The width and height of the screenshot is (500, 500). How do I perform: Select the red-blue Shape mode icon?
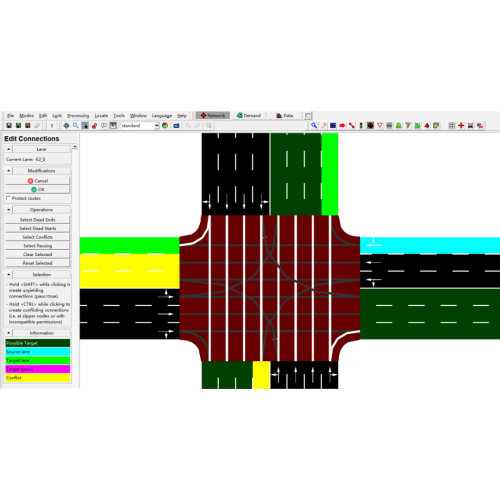(x=426, y=125)
